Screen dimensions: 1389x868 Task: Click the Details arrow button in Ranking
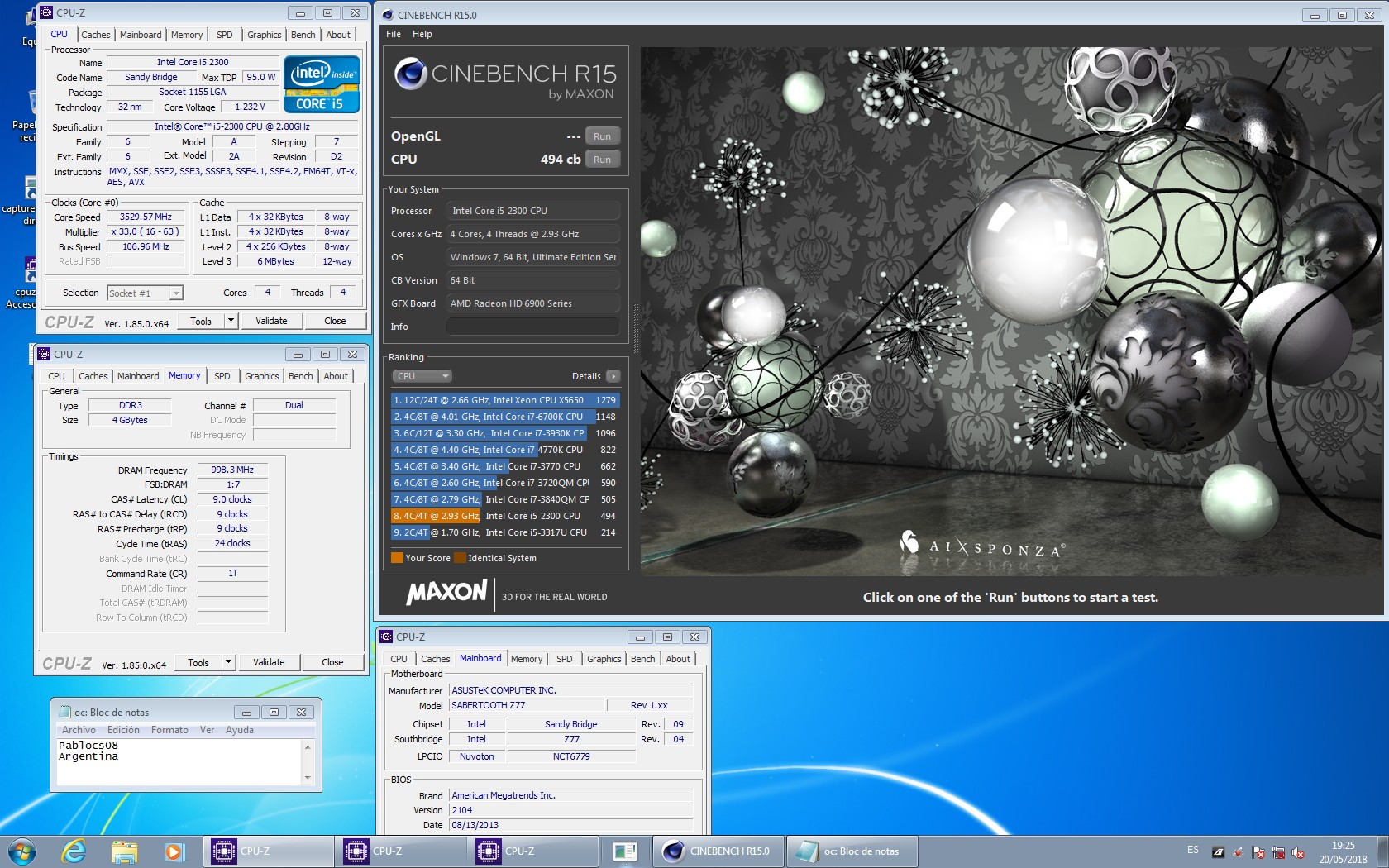[613, 376]
